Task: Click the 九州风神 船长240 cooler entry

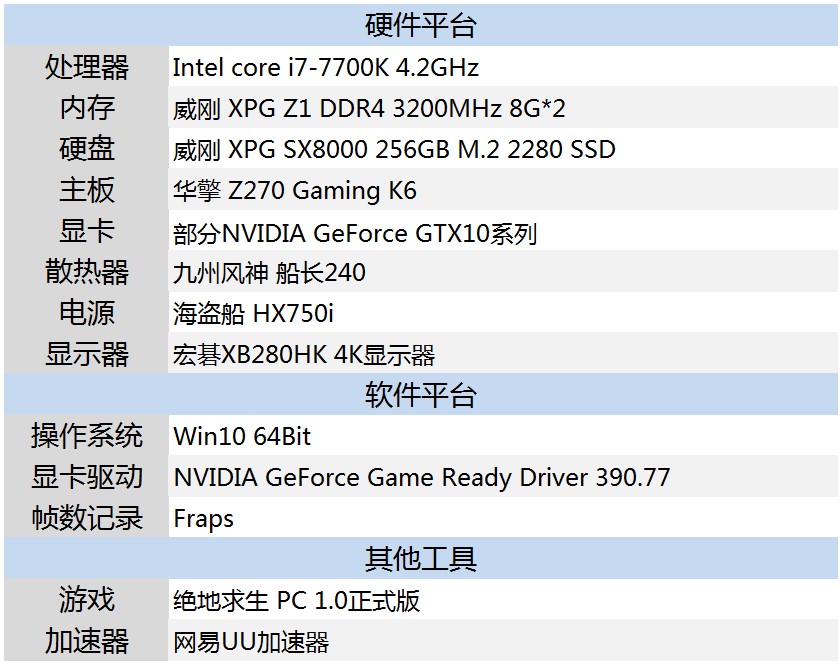Action: tap(269, 272)
